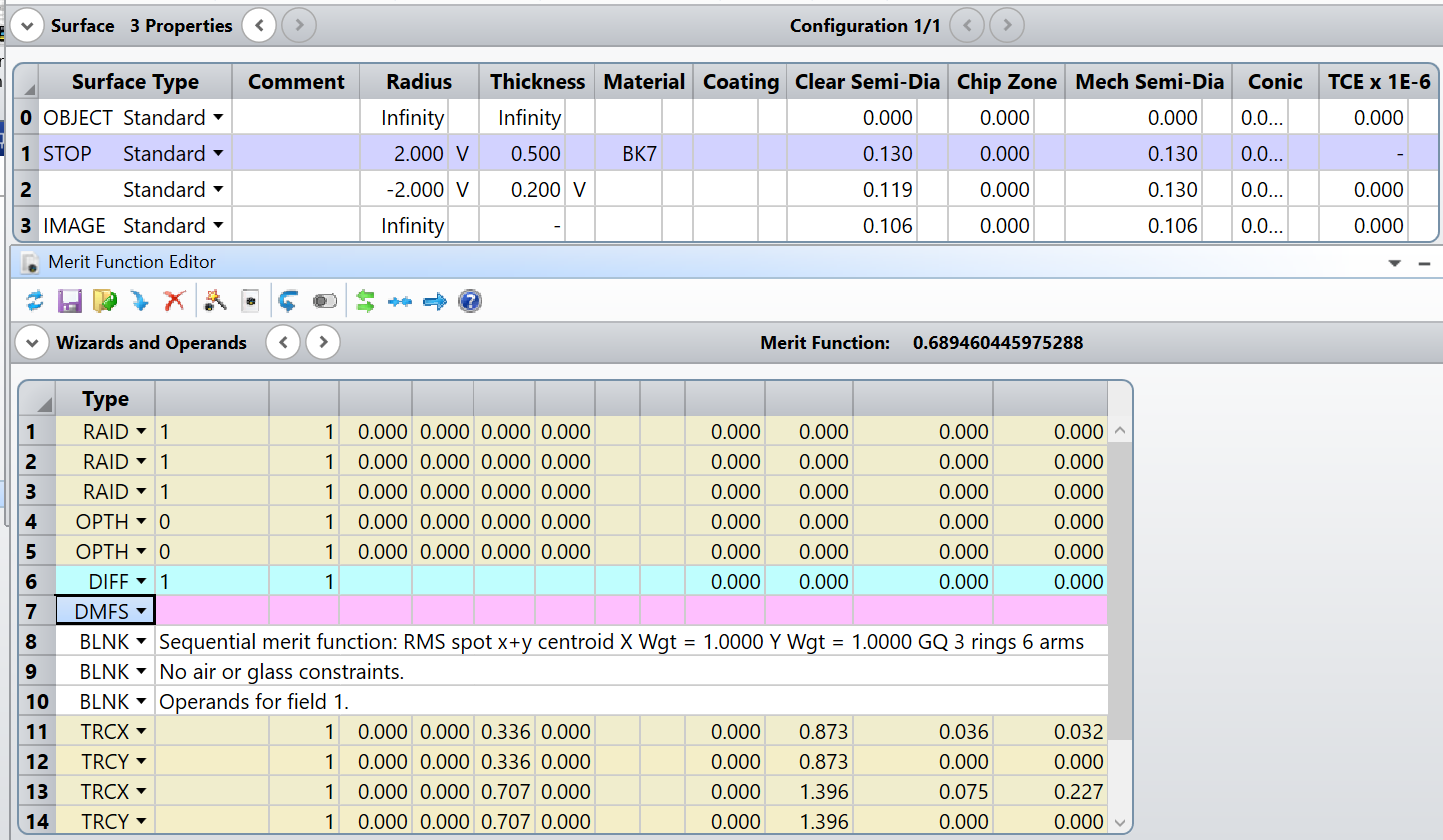Open the Optimization Wizard wand icon
The width and height of the screenshot is (1443, 840).
[214, 301]
